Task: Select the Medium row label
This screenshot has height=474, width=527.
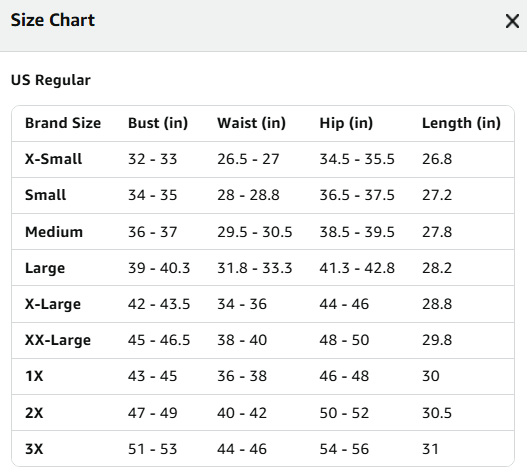Action: point(54,232)
